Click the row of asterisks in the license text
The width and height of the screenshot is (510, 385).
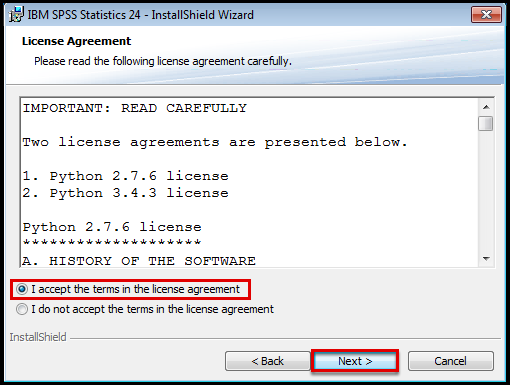[x=112, y=242]
